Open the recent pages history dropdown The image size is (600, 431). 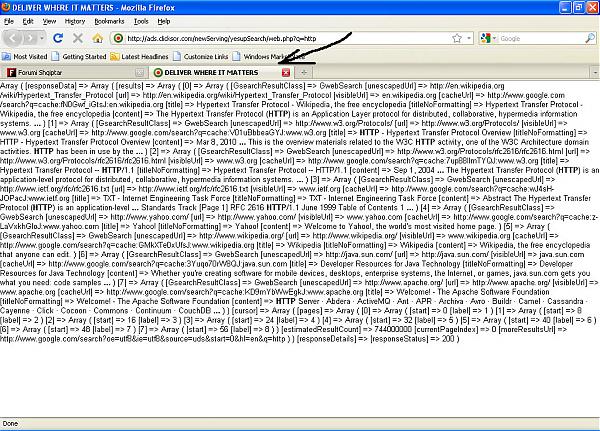tap(41, 38)
